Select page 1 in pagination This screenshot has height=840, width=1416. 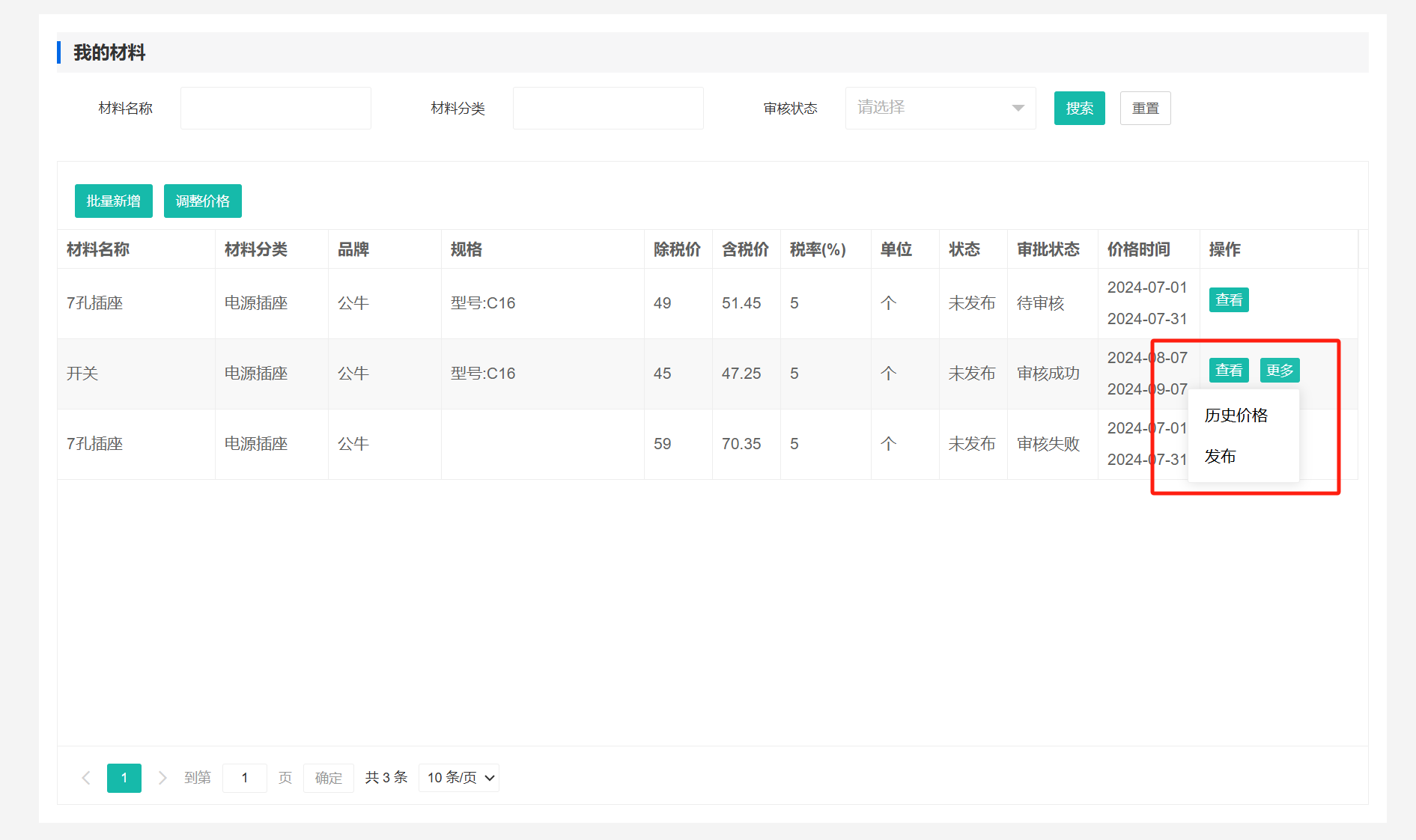[x=124, y=778]
